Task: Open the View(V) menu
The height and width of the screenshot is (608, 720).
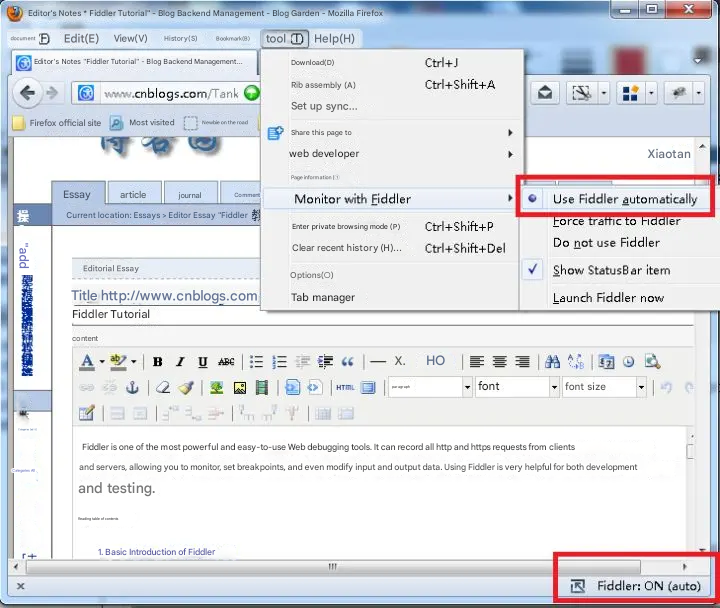Action: click(x=131, y=39)
